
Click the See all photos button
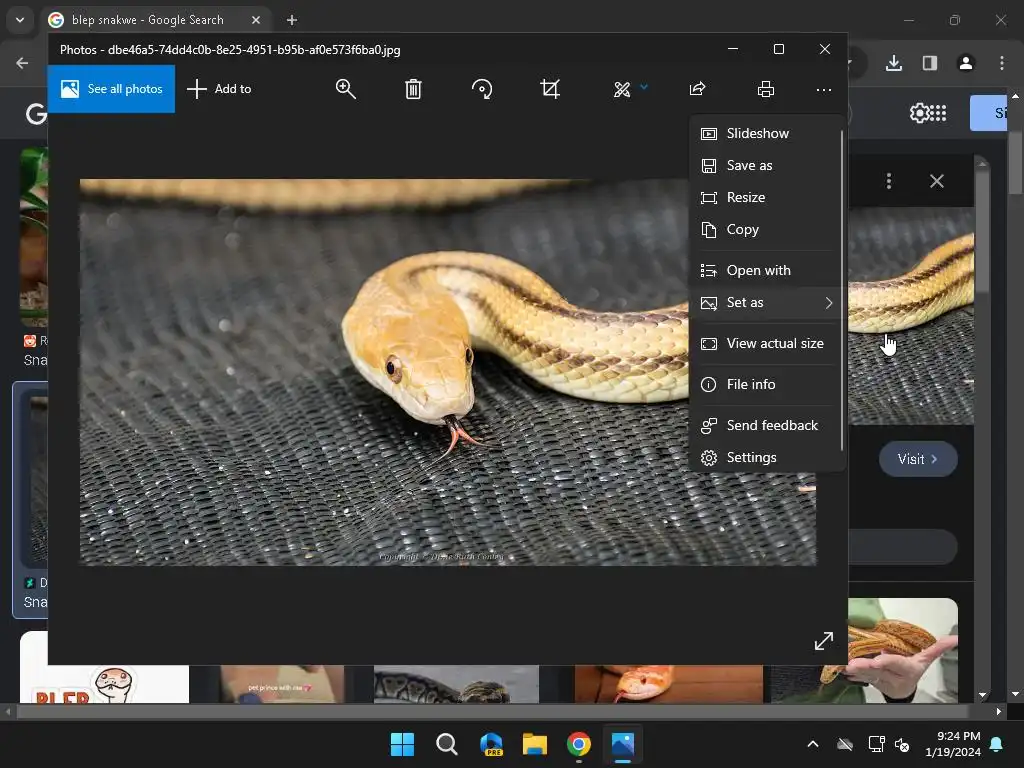click(111, 89)
